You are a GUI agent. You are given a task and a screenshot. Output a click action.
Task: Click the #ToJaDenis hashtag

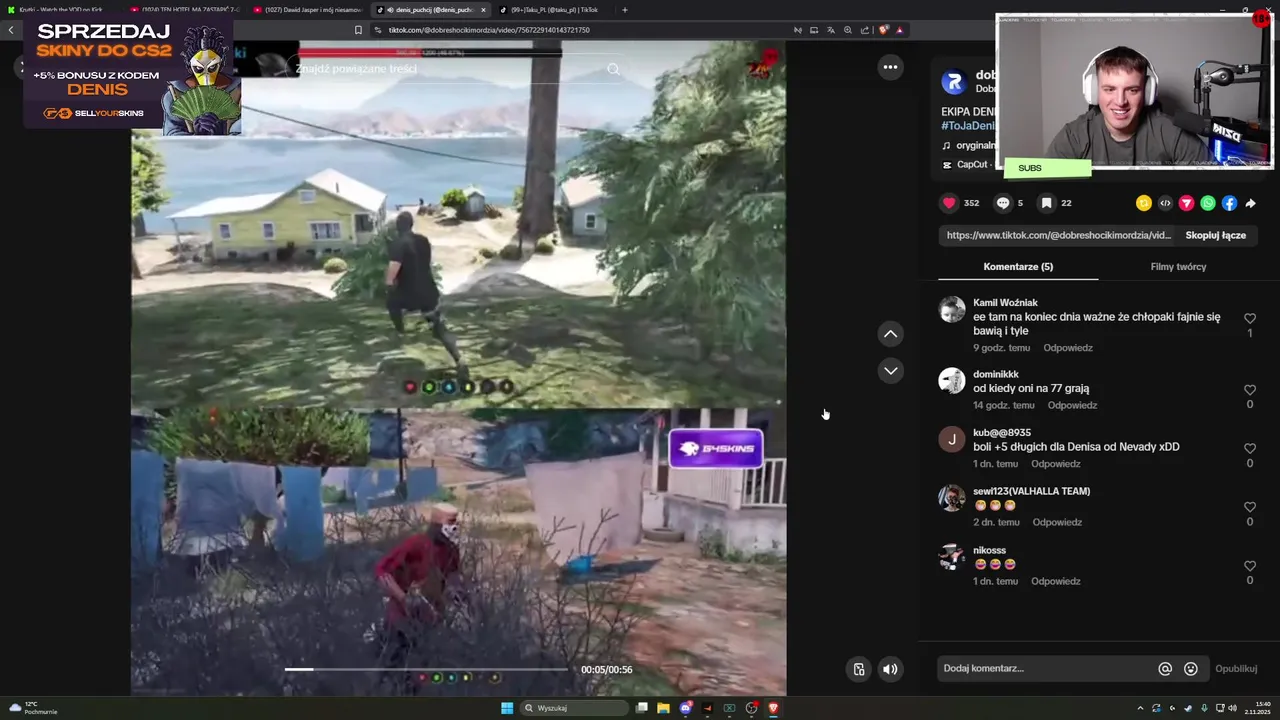[968, 126]
